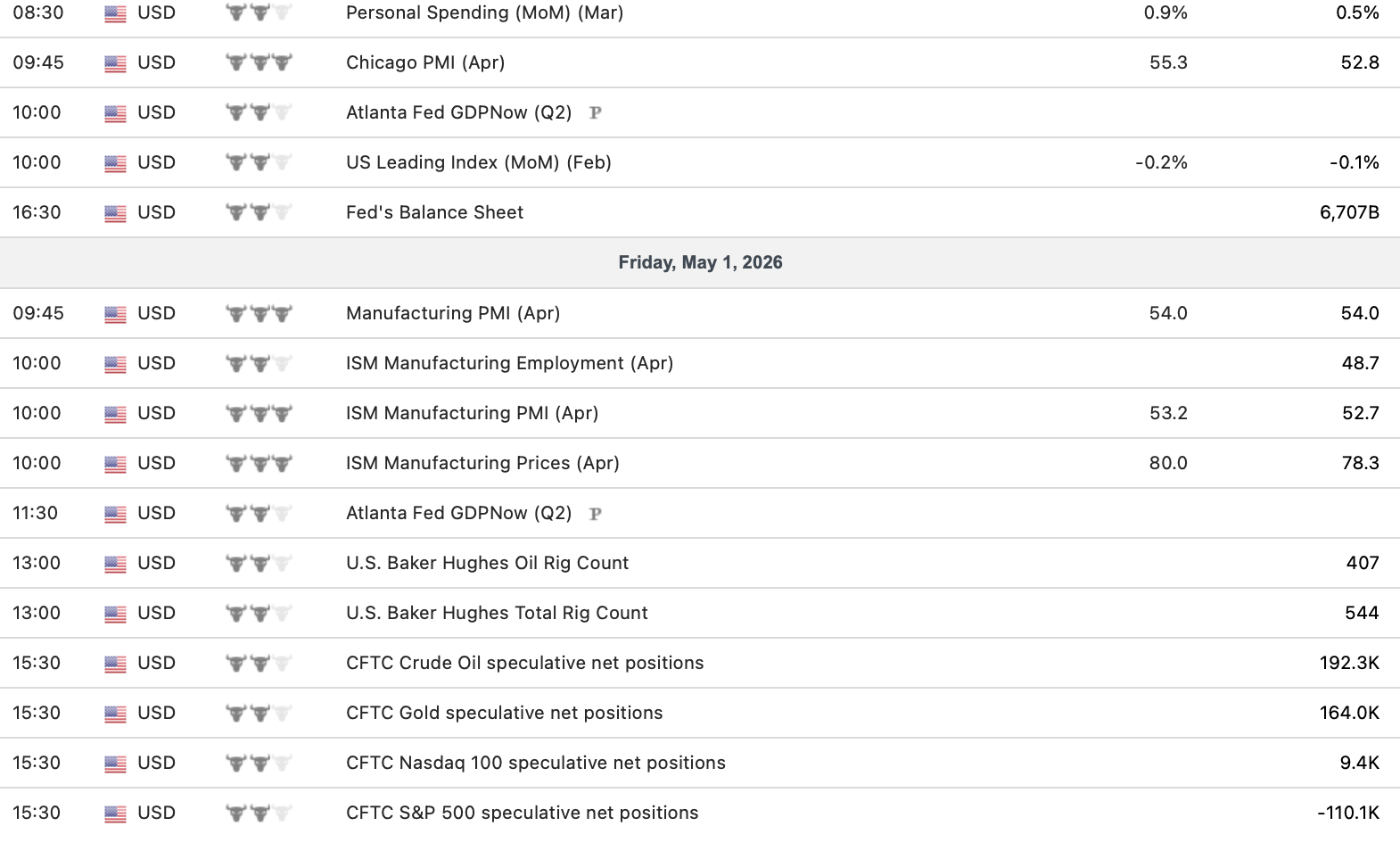1400x851 pixels.
Task: Open the Personal Spending (MoM) (Mar) event
Action: pos(484,12)
